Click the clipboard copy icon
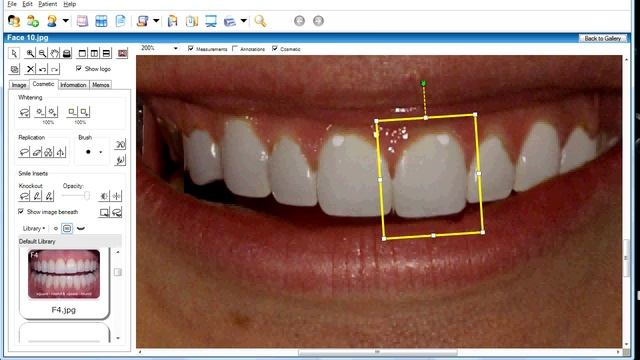 point(192,21)
